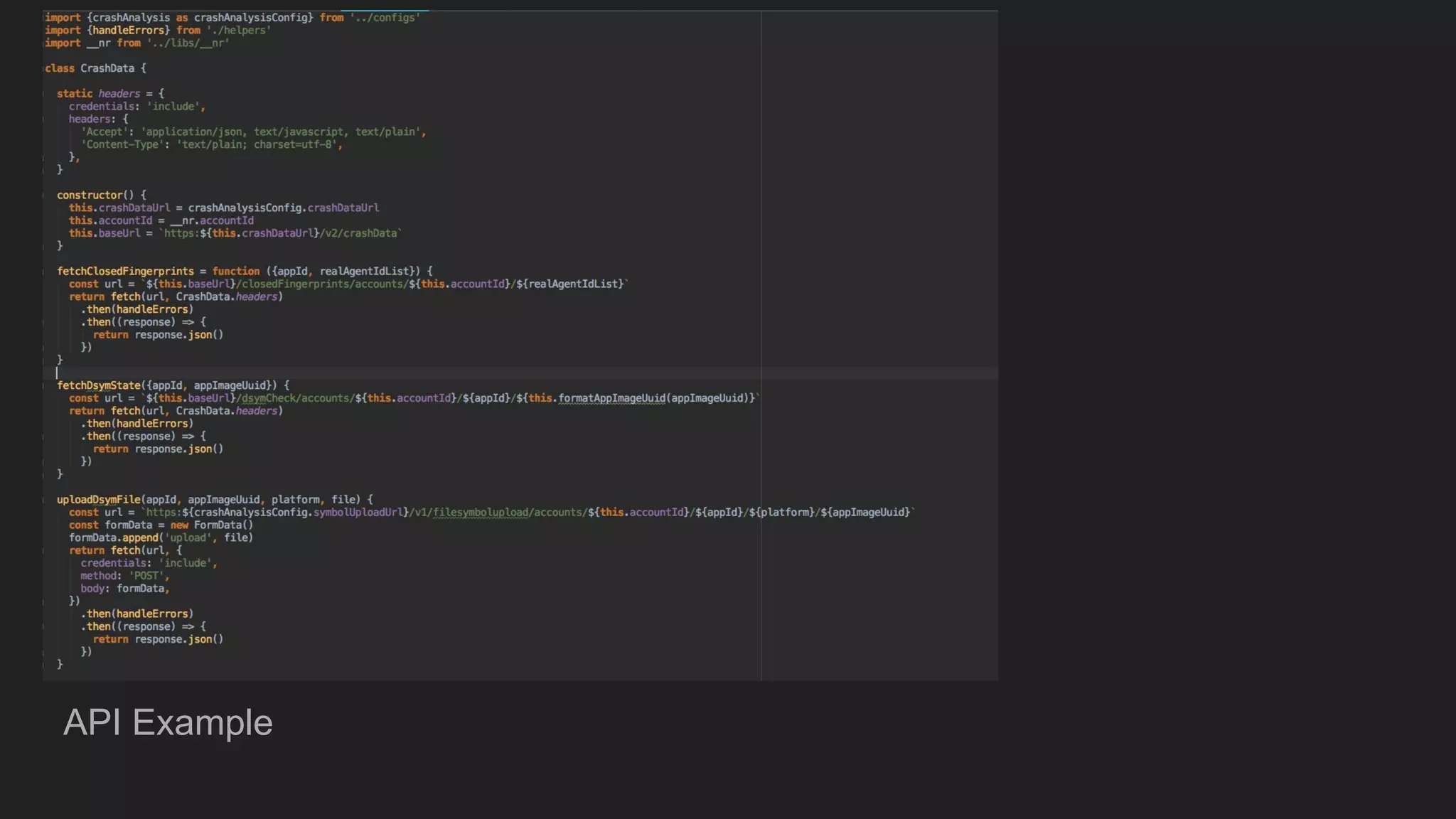The width and height of the screenshot is (1456, 819).
Task: Click 'handleErrors' in the second import line
Action: tap(128, 31)
